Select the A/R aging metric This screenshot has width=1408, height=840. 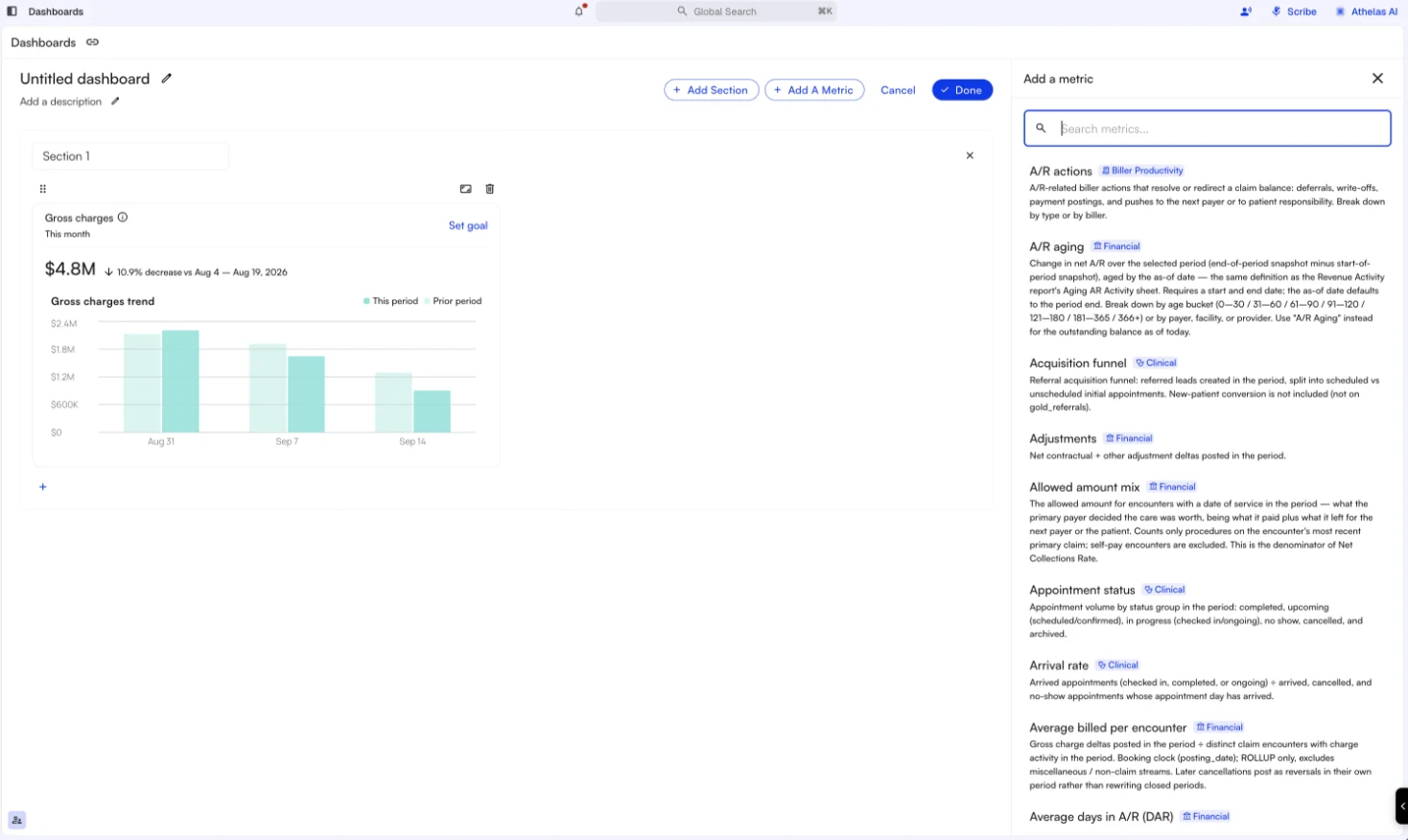coord(1056,246)
